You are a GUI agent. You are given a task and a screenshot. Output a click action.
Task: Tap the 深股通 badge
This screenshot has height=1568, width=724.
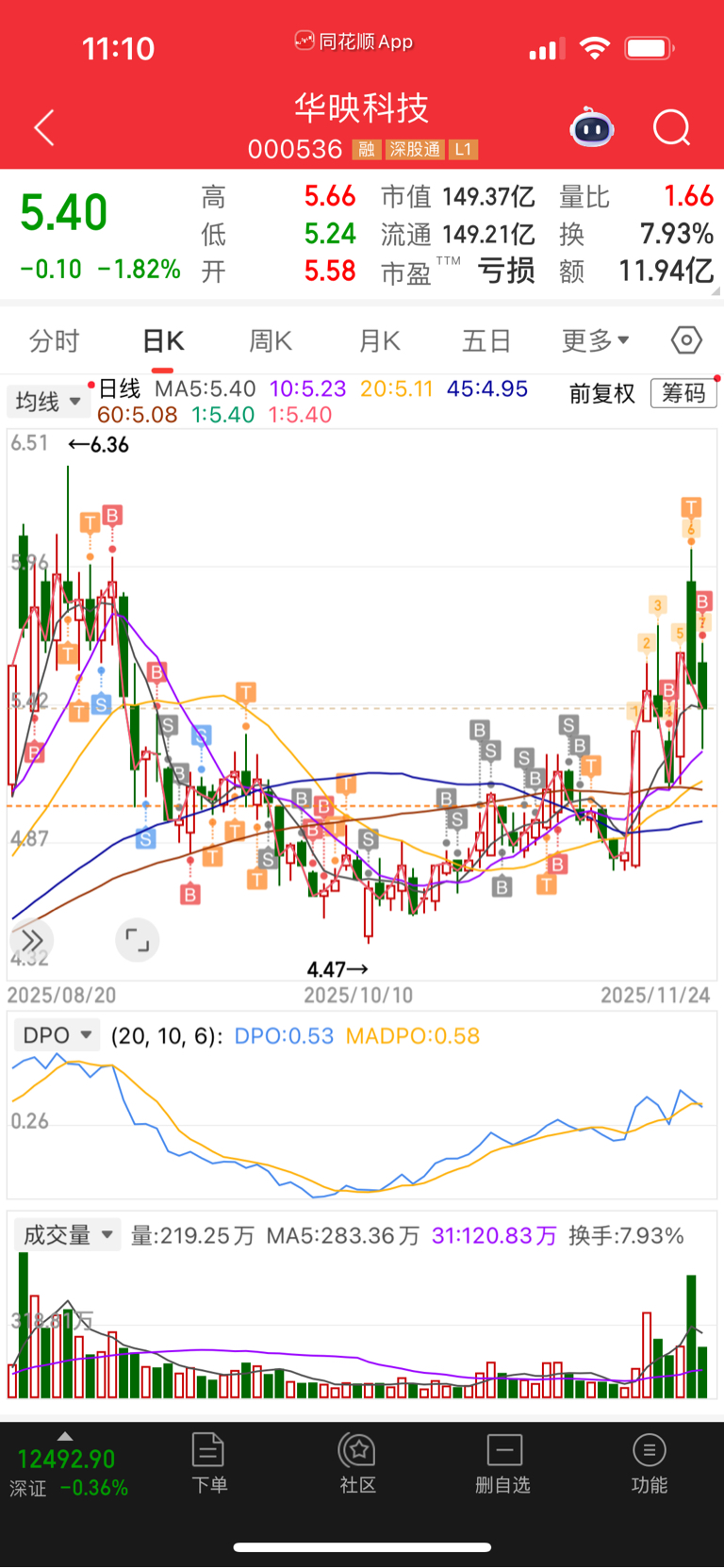(x=415, y=150)
